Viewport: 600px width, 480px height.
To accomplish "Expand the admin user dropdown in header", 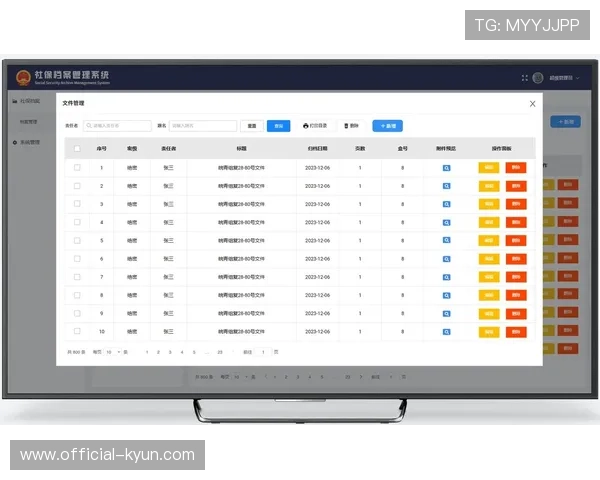I will point(565,78).
